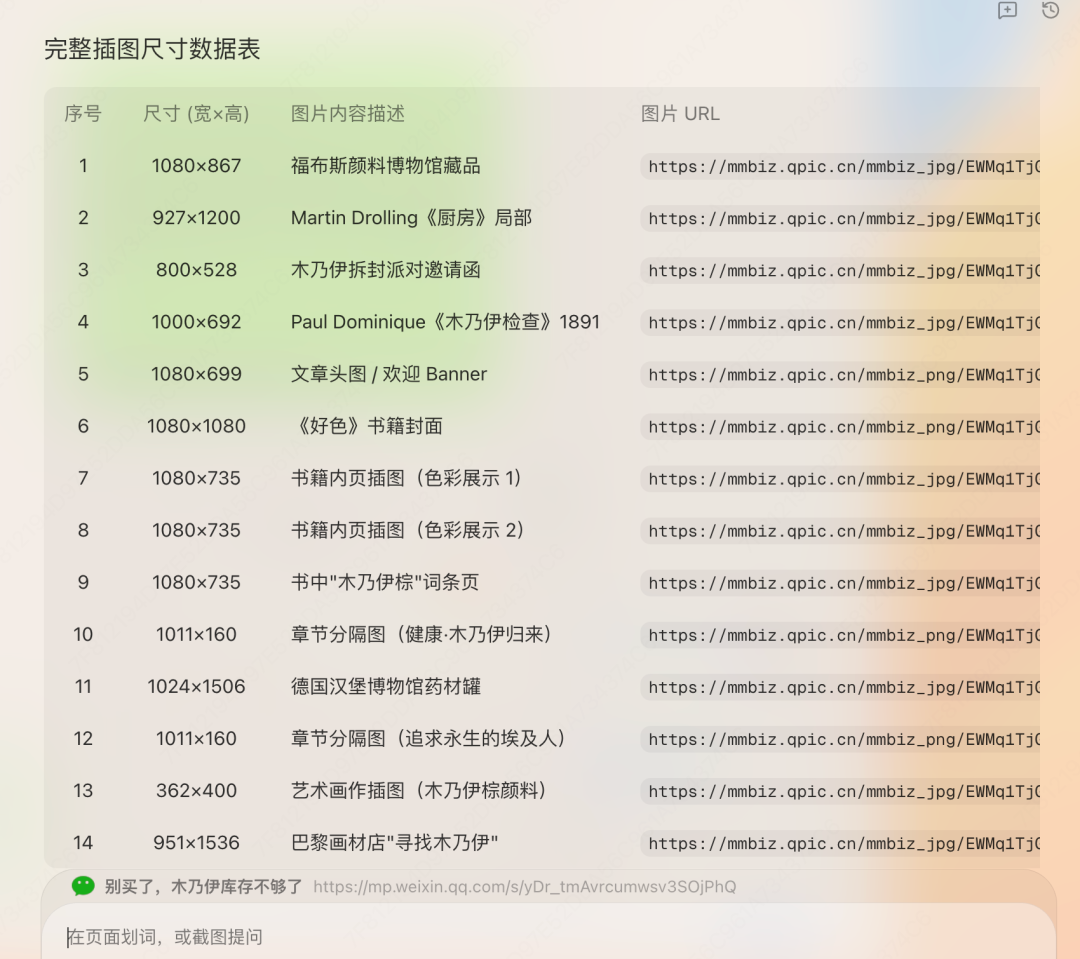Click description 书籍内页插图(色彩展示 2)

pos(408,530)
